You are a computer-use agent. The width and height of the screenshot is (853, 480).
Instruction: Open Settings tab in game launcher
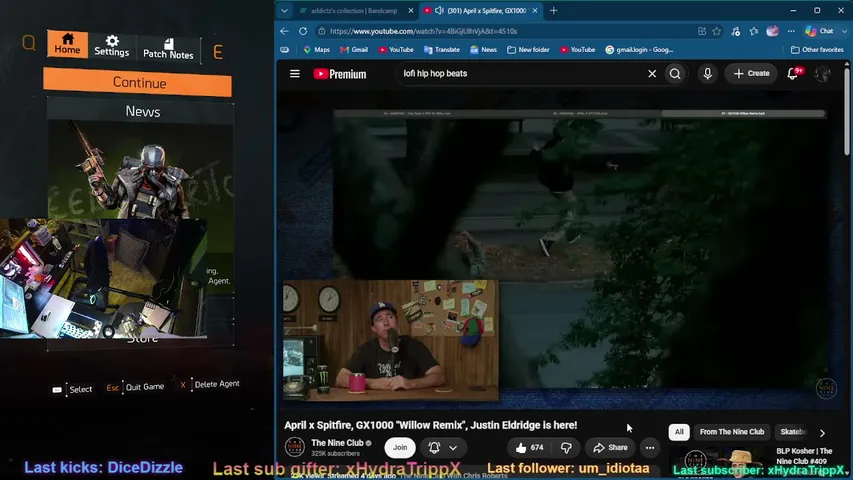[112, 46]
